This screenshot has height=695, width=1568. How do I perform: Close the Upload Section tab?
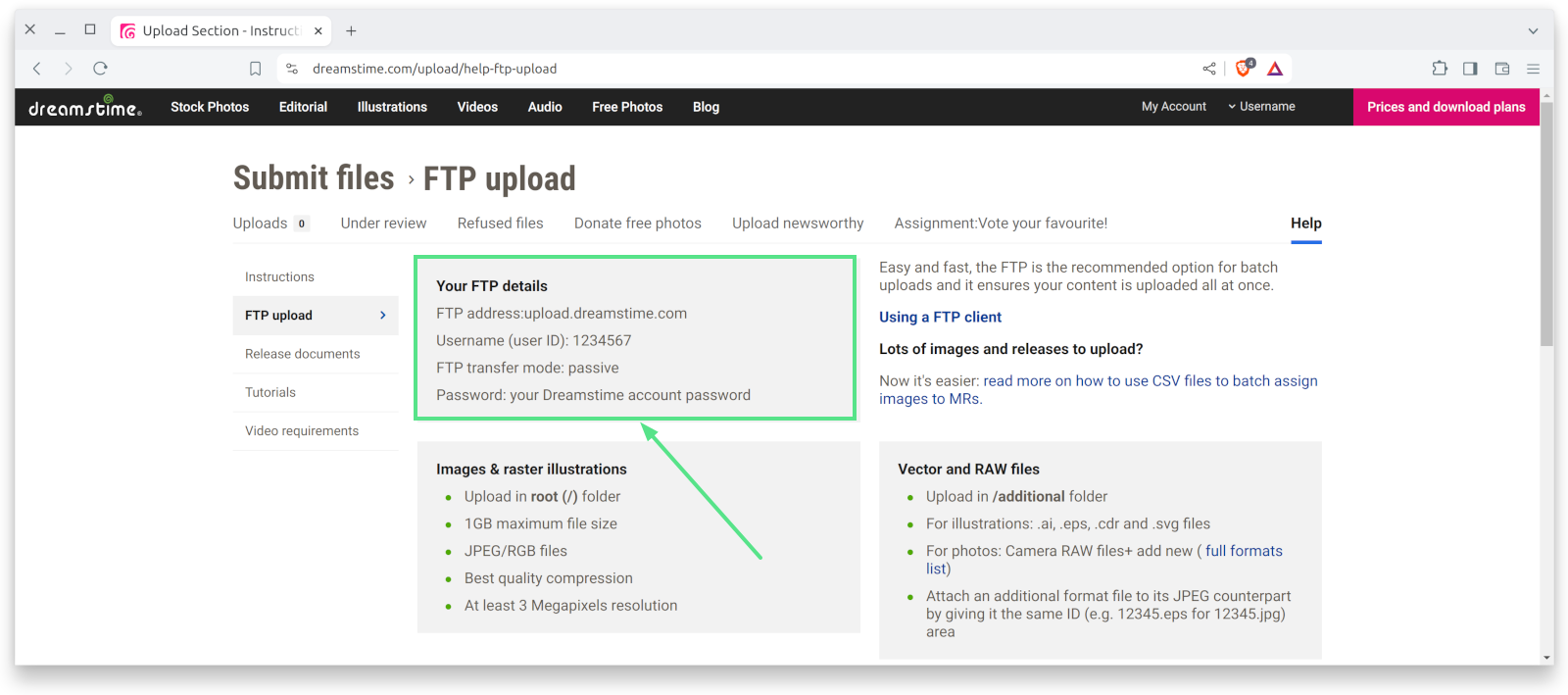[318, 31]
